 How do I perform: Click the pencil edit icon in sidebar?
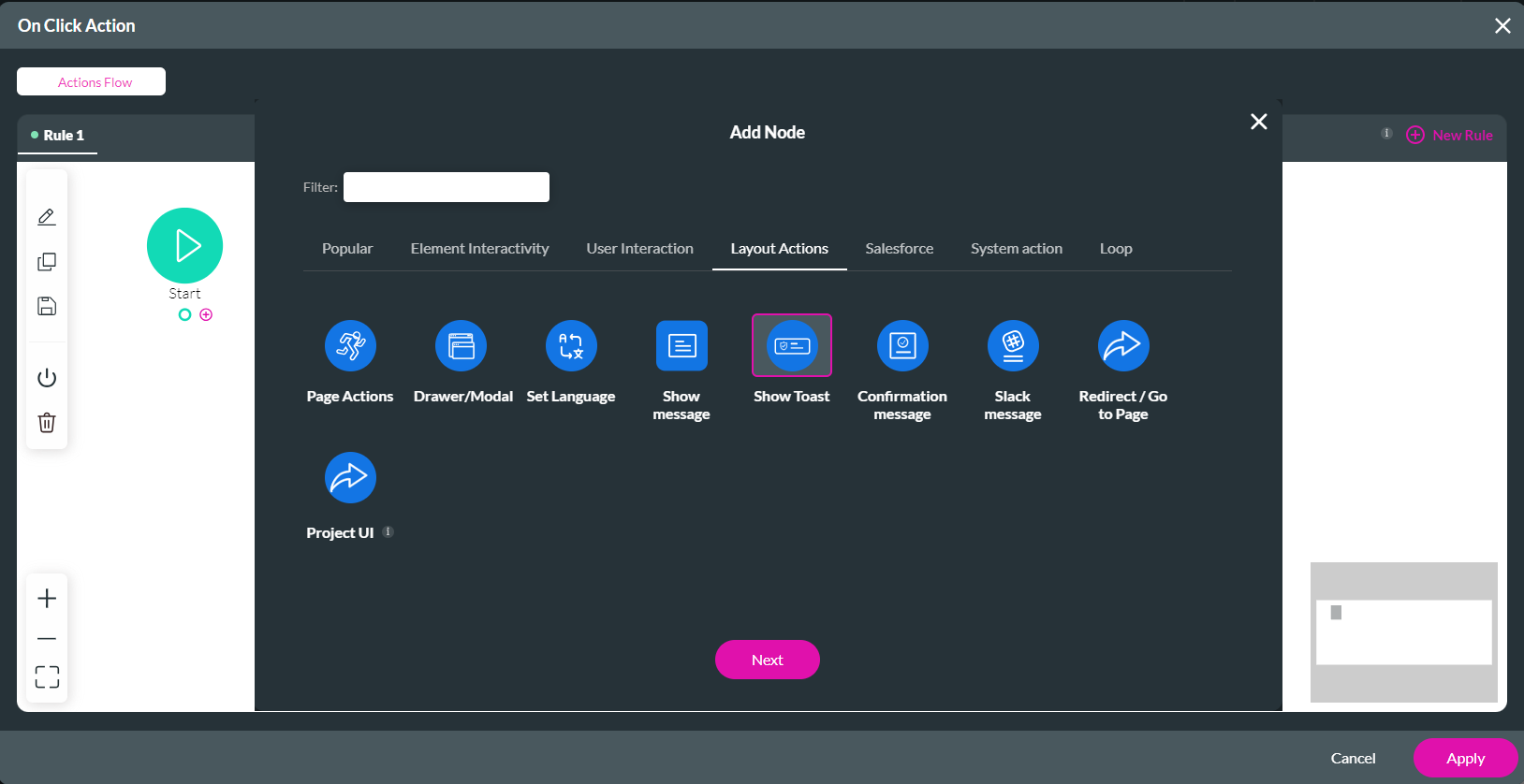point(47,217)
